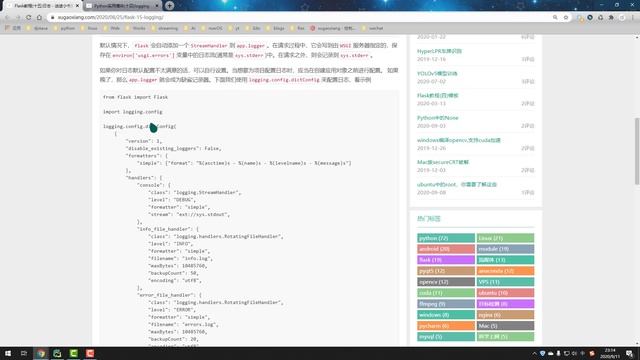
Task: Select the Mac (5) tag
Action: click(505, 326)
